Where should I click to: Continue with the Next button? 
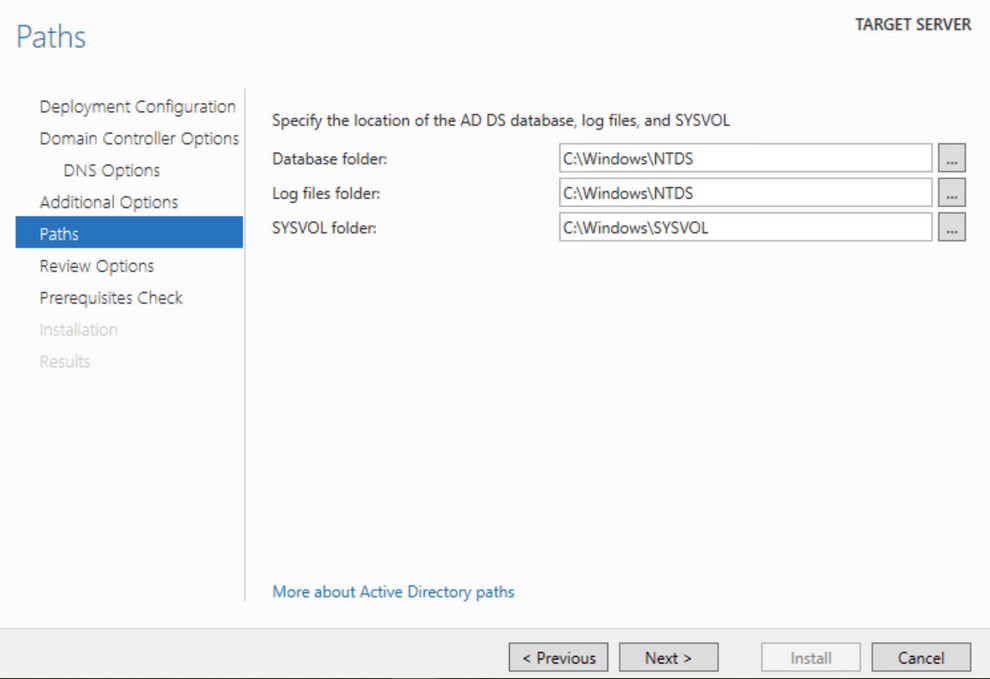(669, 658)
